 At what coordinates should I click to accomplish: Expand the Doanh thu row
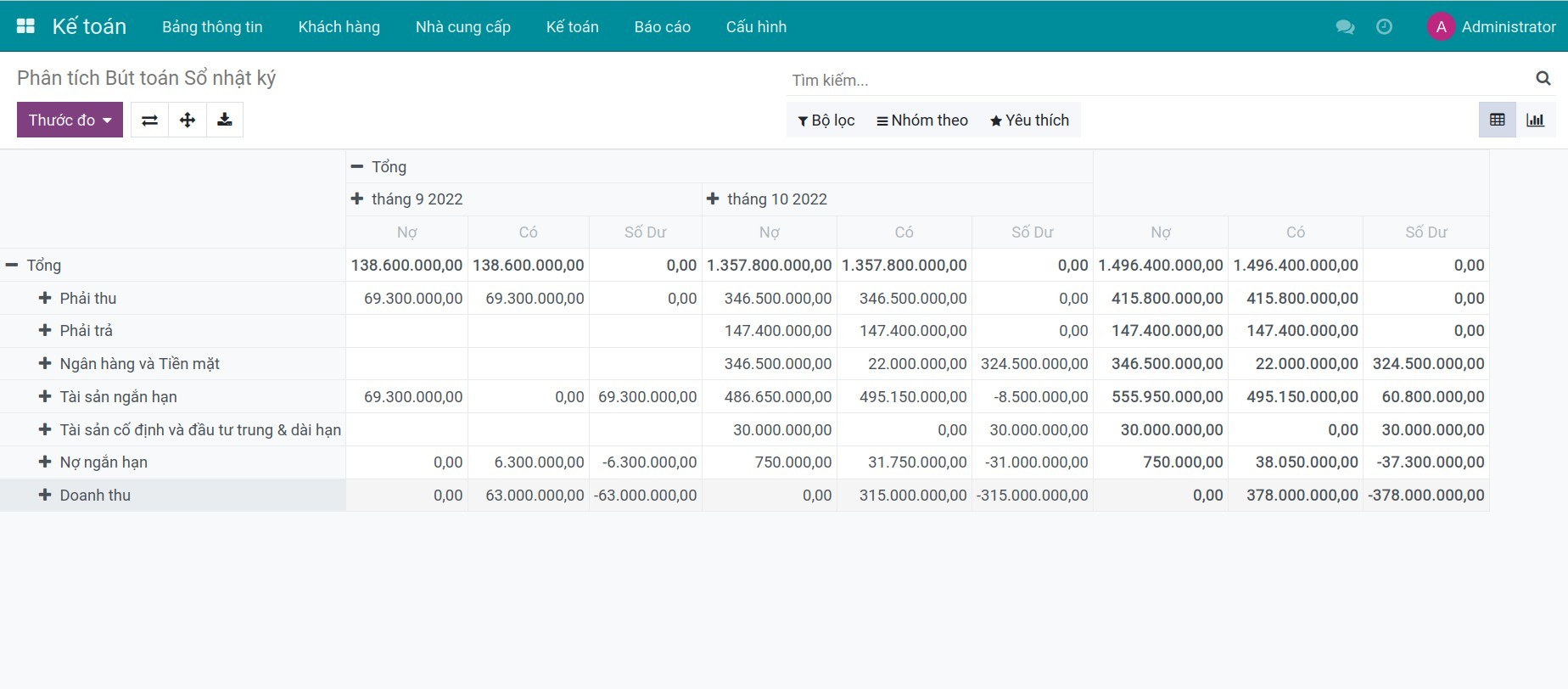pyautogui.click(x=85, y=496)
